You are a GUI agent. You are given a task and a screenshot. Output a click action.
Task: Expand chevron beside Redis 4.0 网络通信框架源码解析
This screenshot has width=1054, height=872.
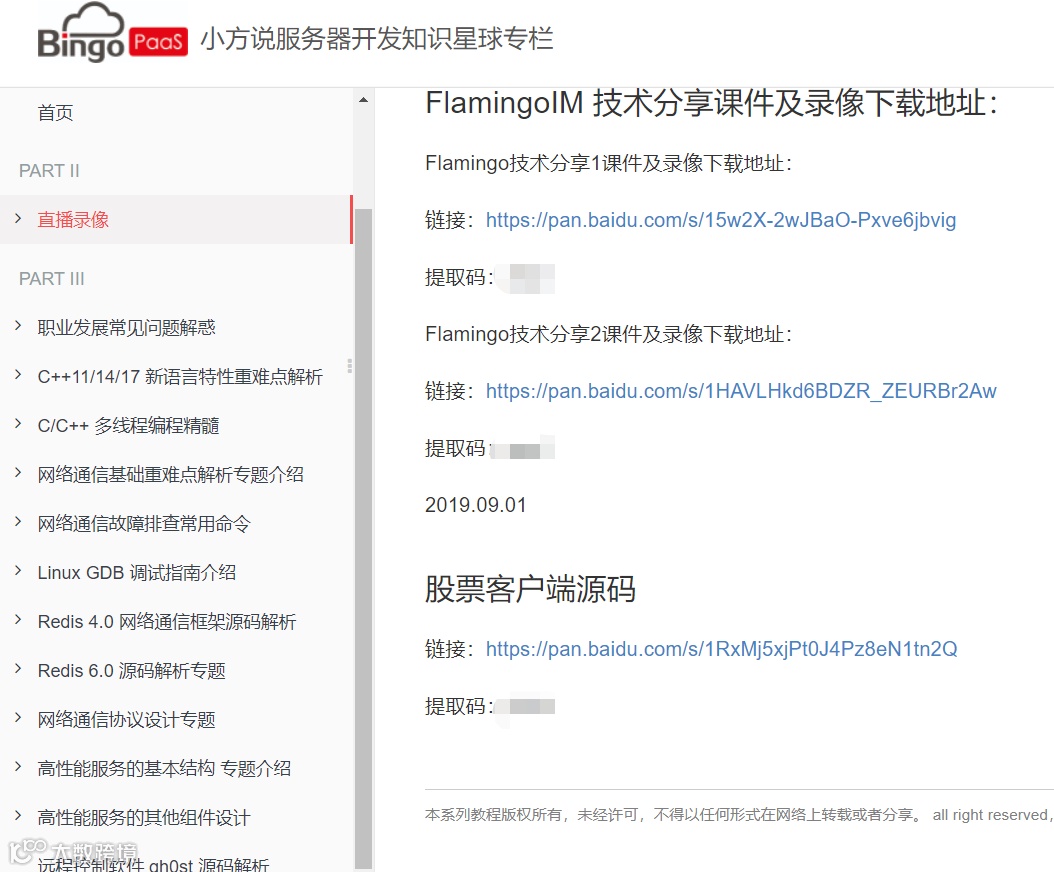pos(18,620)
